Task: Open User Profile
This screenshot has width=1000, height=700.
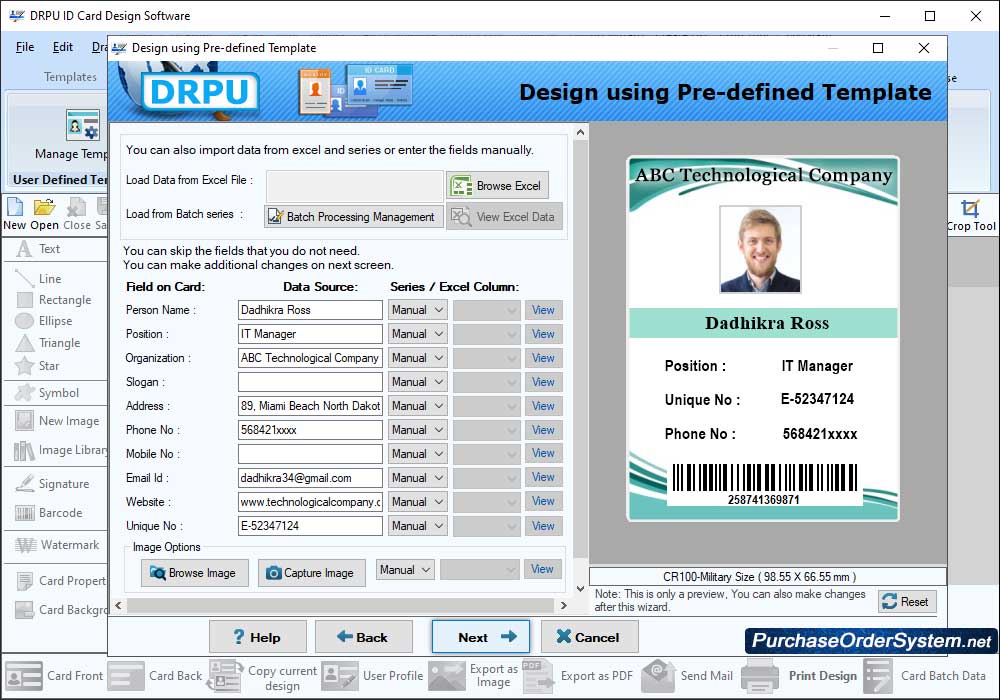Action: tap(372, 676)
